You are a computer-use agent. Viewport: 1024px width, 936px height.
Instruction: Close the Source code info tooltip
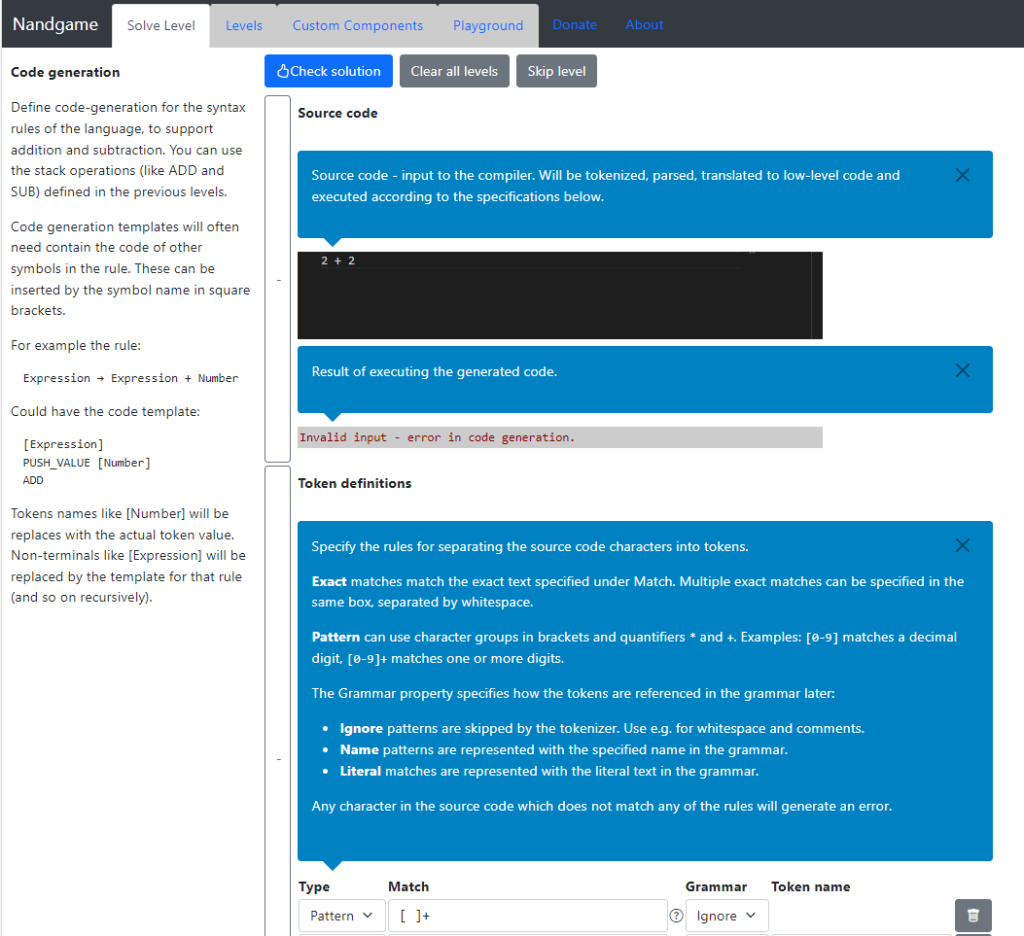click(x=962, y=175)
